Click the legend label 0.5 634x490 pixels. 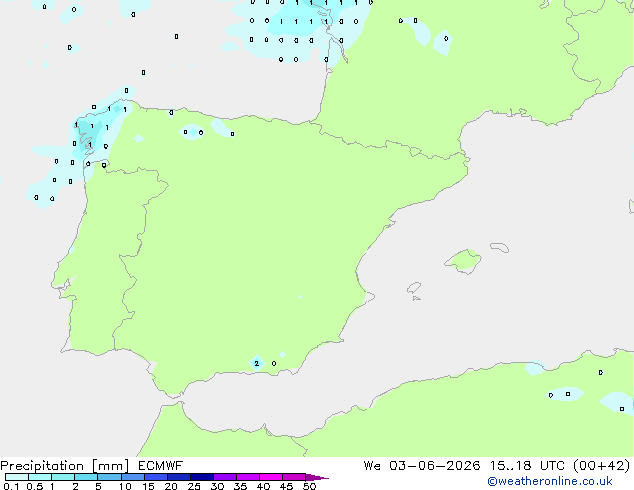pyautogui.click(x=35, y=486)
